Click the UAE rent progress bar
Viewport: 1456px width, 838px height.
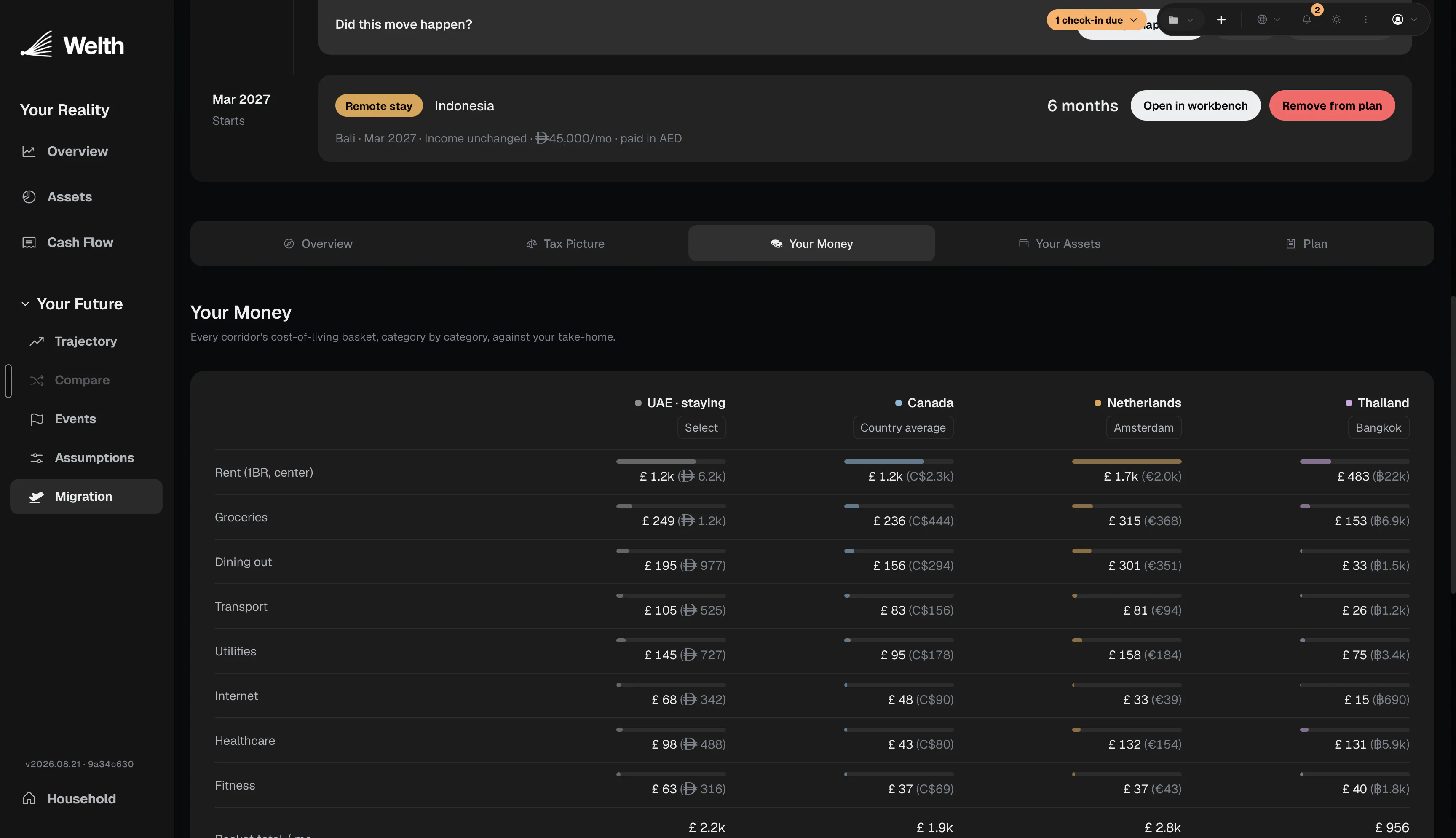point(671,462)
